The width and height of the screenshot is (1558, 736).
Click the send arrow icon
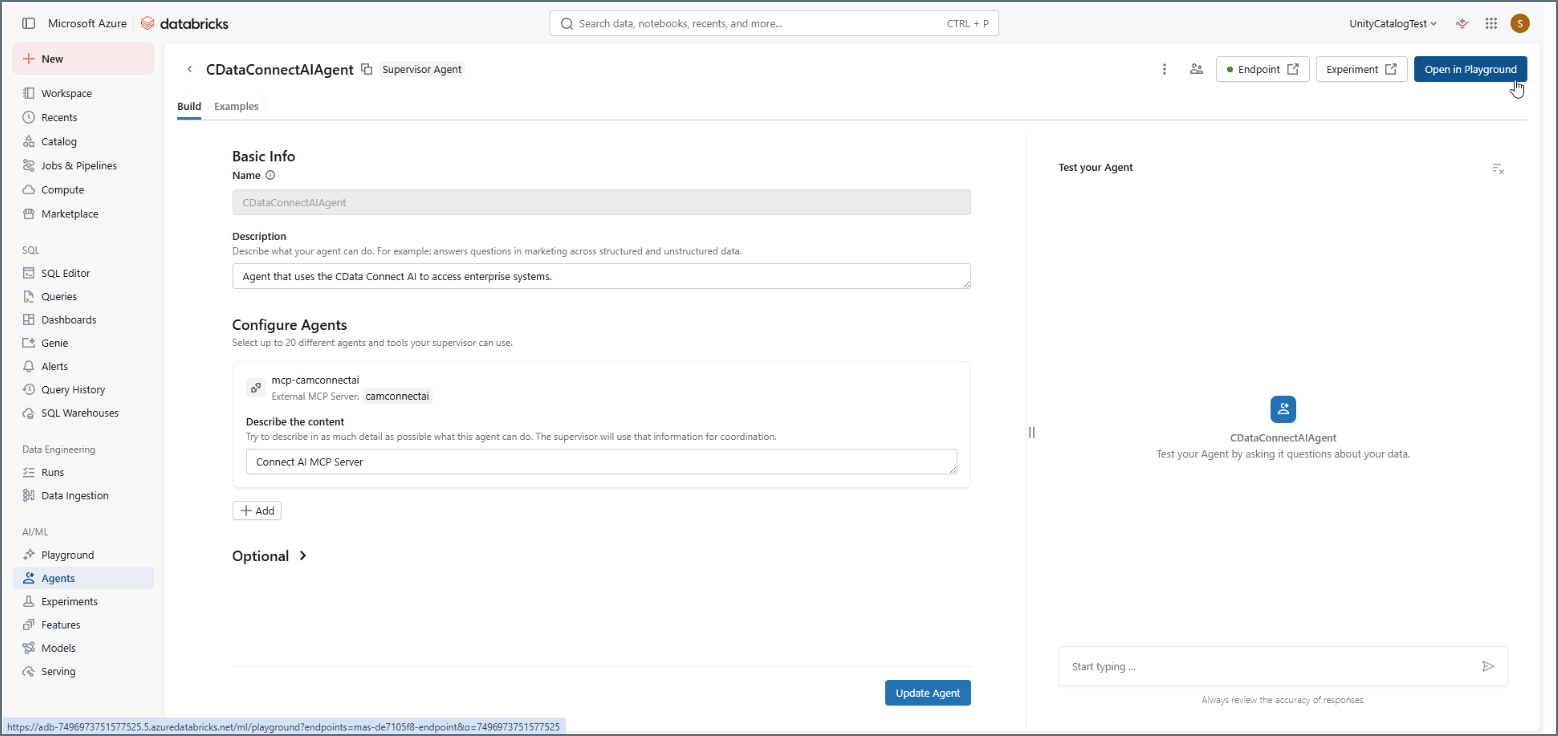[x=1488, y=666]
